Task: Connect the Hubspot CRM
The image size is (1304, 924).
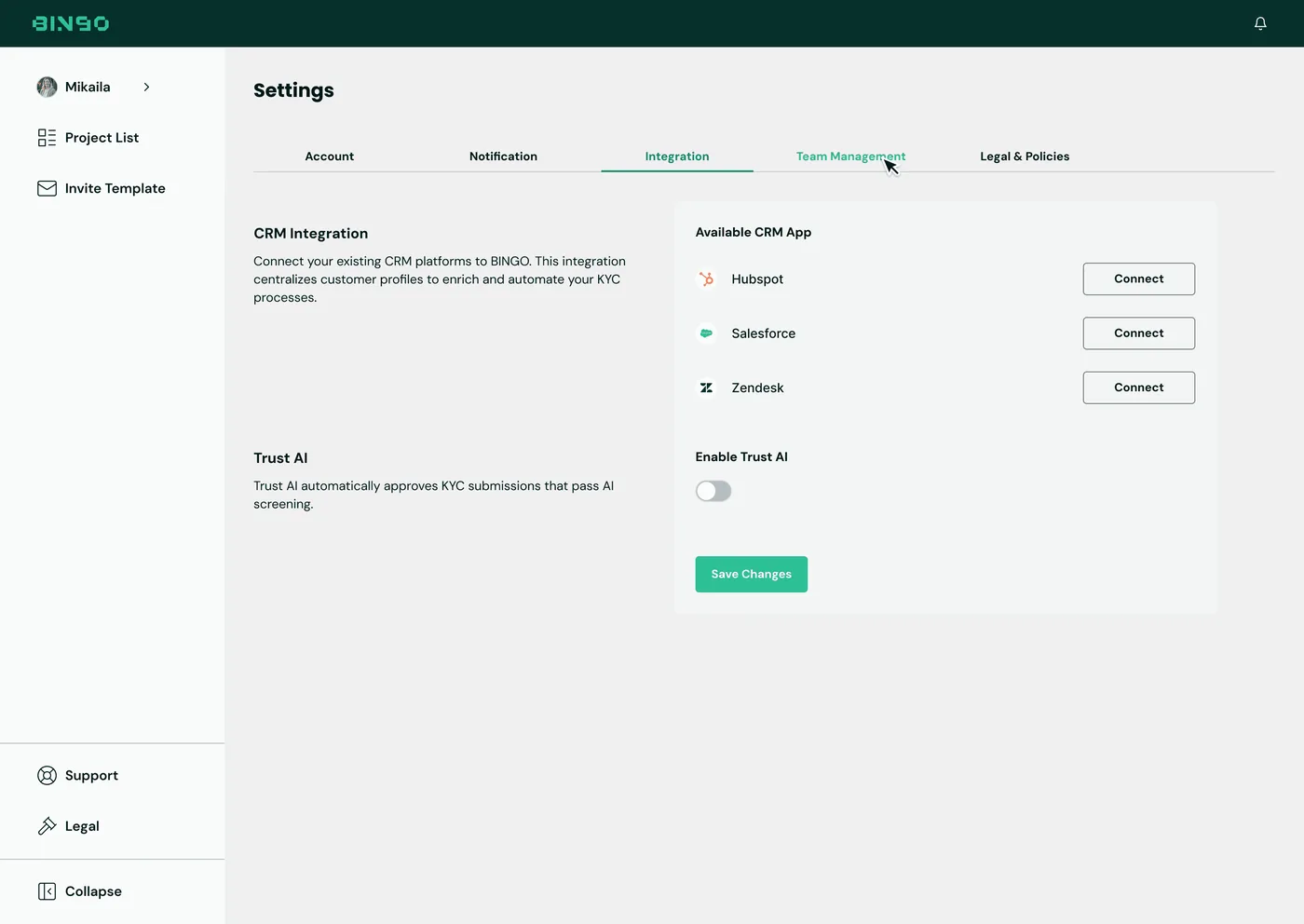Action: 1138,279
